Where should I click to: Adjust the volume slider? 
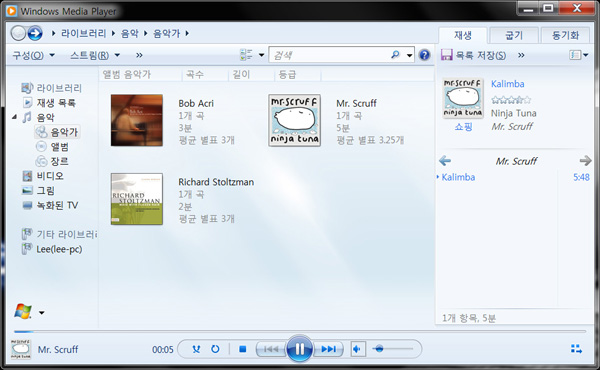coord(393,349)
